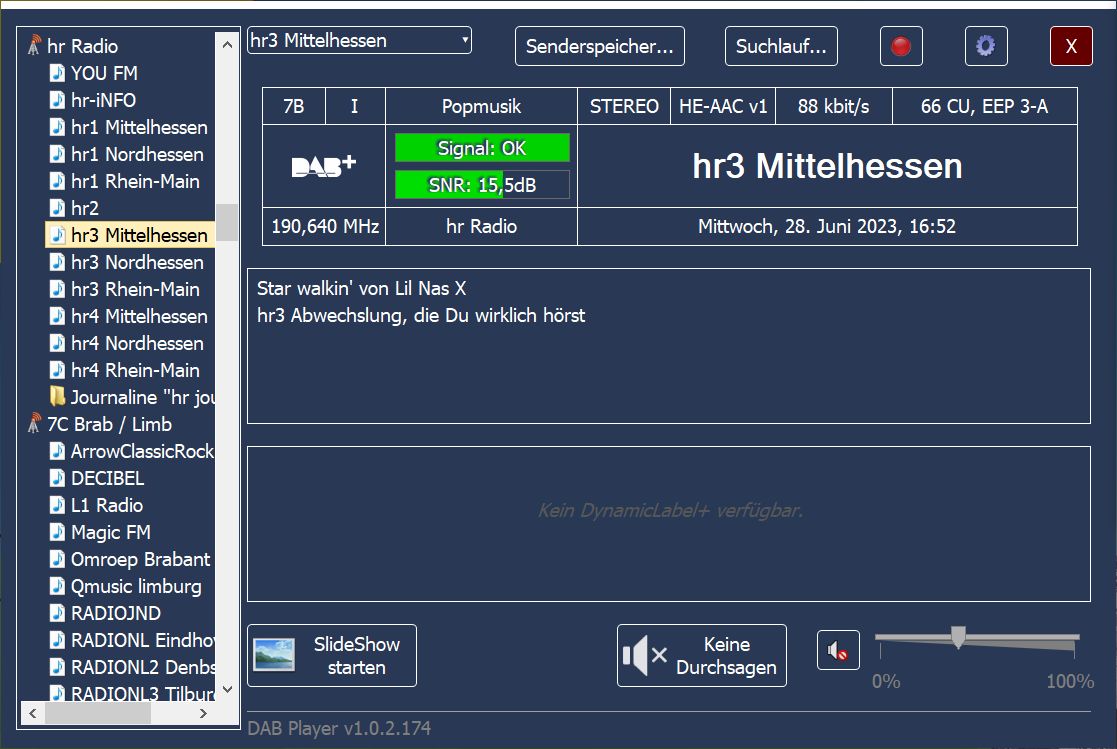Click the volume slider handle
This screenshot has width=1117, height=749.
tap(958, 637)
